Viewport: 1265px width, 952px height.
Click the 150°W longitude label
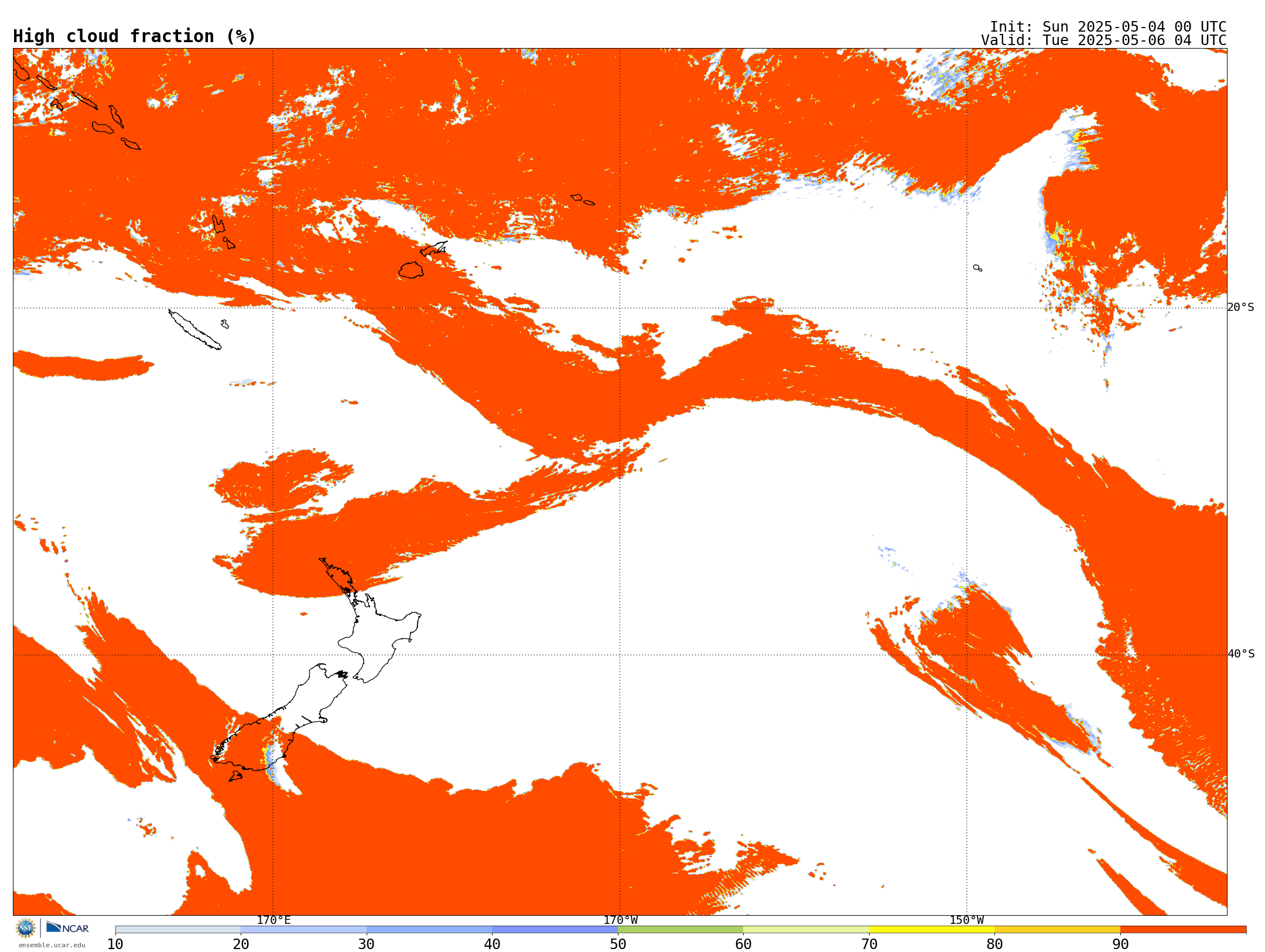[967, 920]
